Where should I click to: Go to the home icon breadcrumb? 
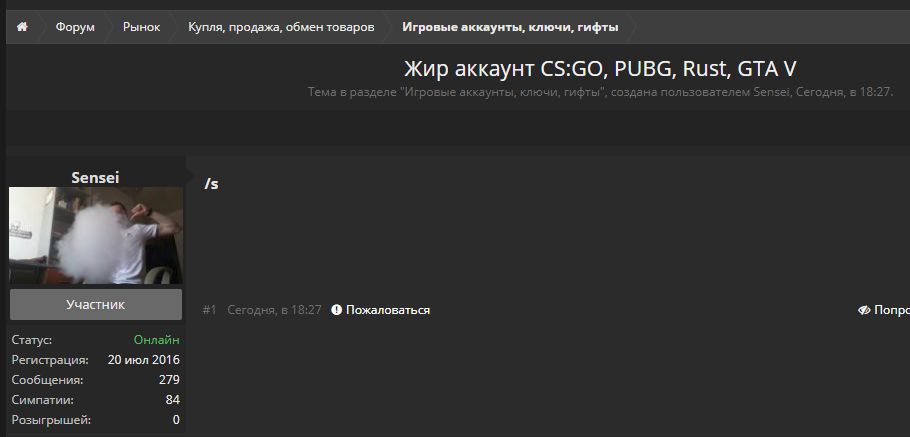[x=22, y=27]
